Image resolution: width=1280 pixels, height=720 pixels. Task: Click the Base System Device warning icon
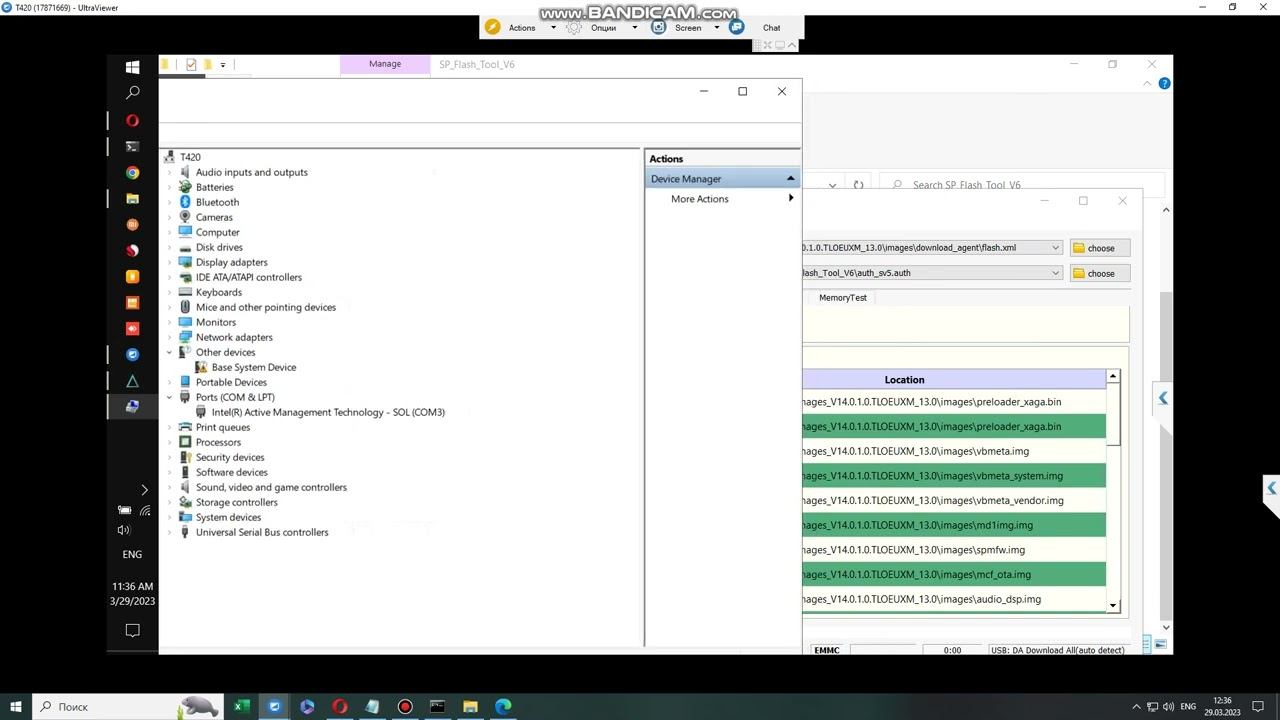tap(201, 367)
